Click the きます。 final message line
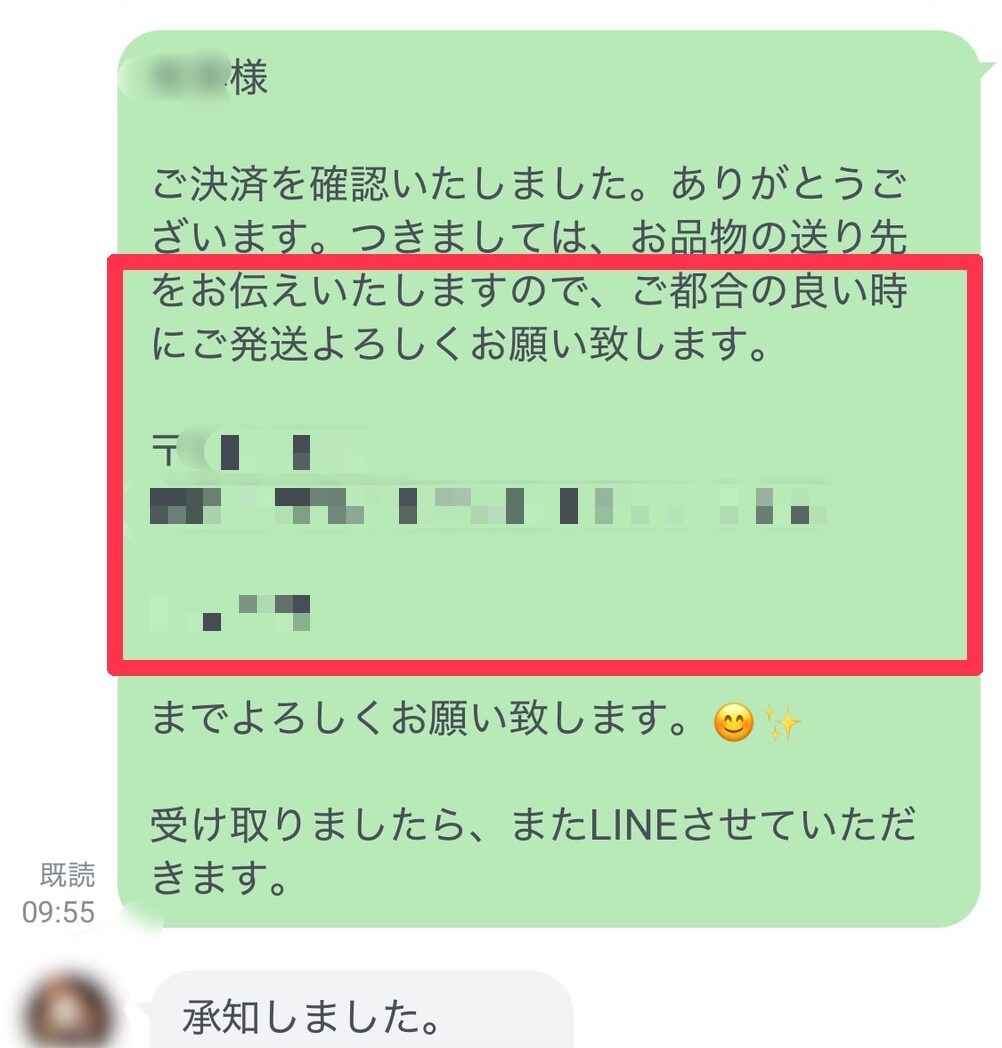 point(219,878)
